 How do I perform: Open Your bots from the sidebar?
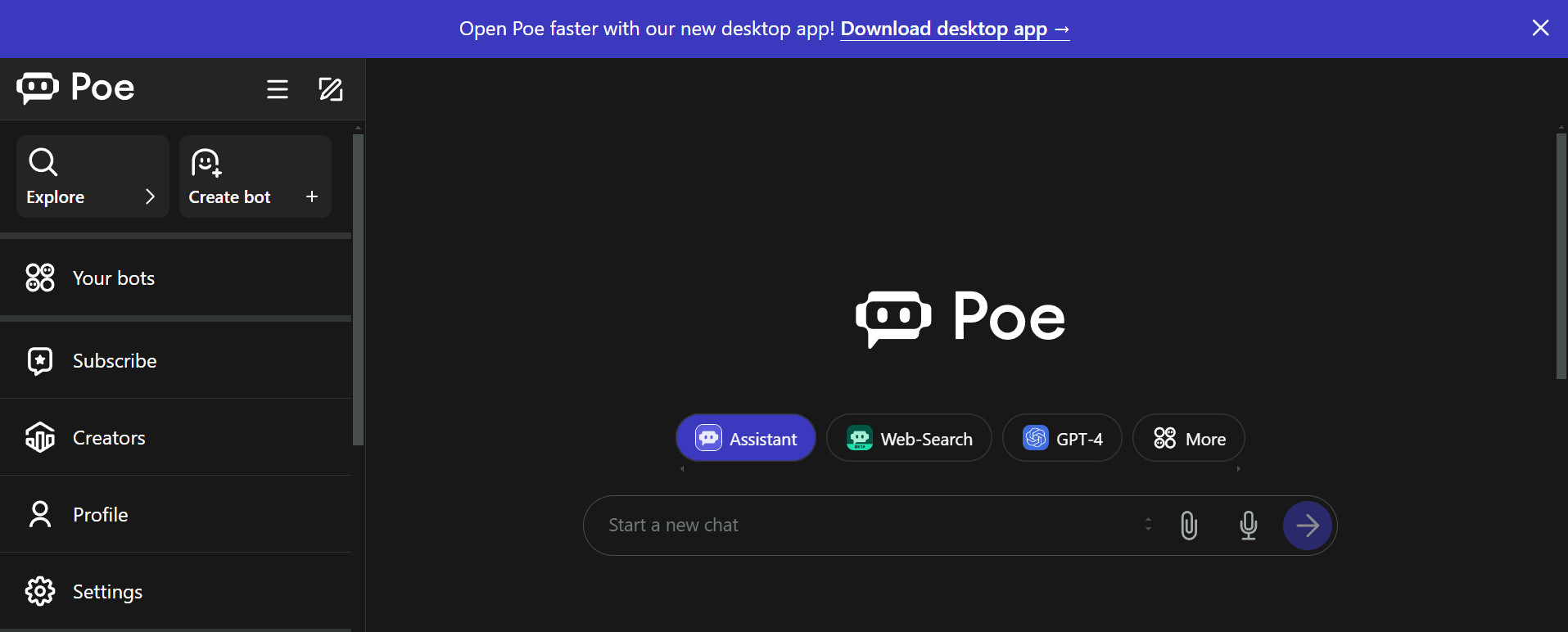coord(175,278)
